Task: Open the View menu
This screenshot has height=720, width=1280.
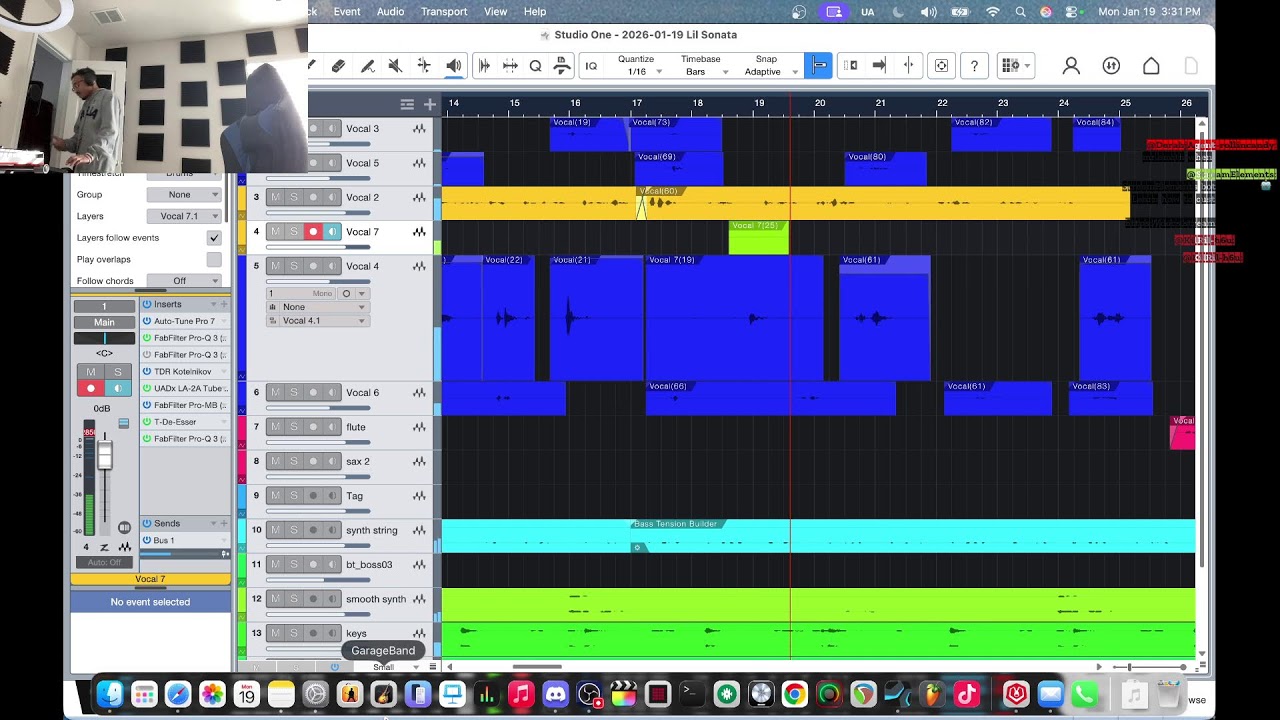Action: [x=495, y=12]
